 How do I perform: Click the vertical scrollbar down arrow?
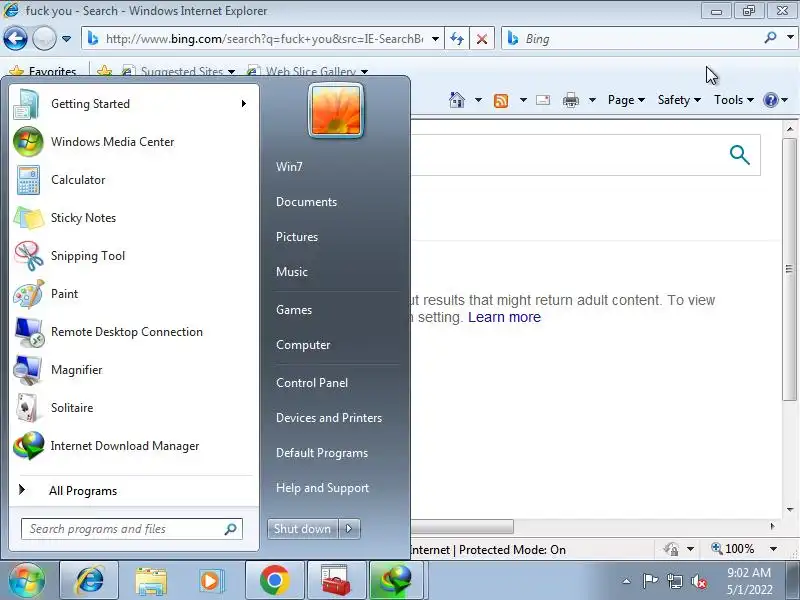(x=790, y=510)
